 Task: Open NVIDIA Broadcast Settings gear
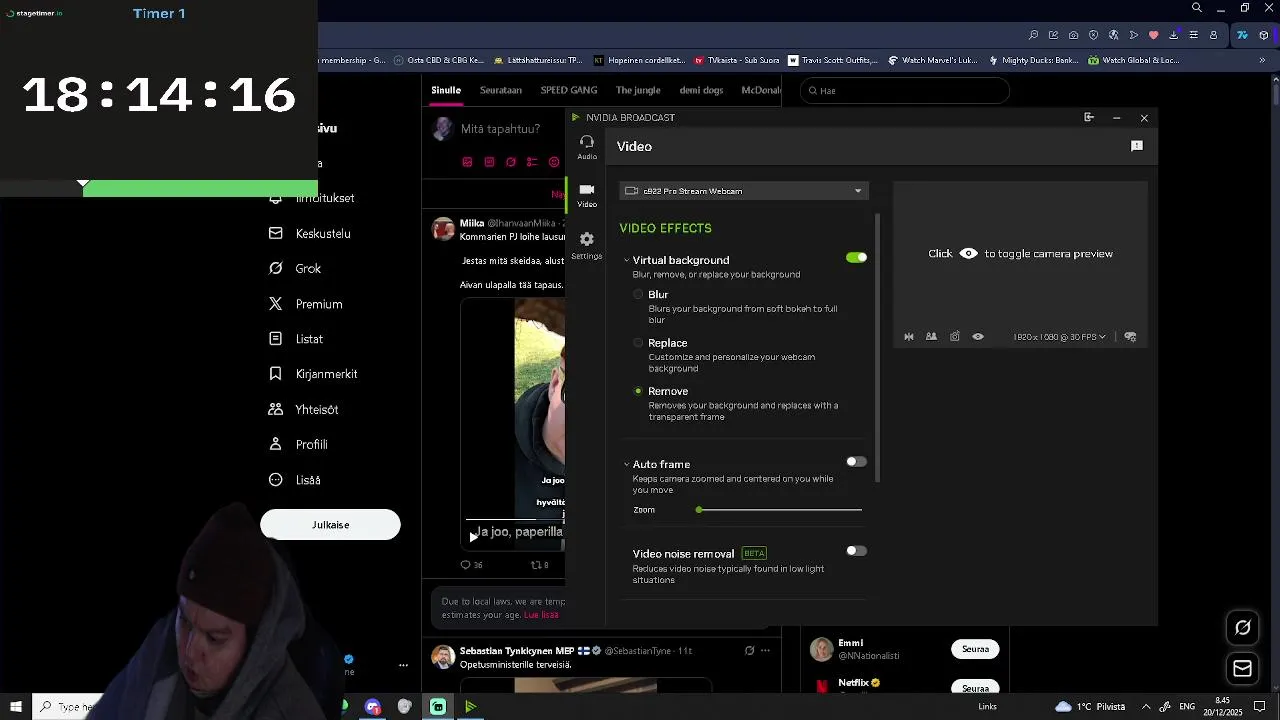(587, 244)
